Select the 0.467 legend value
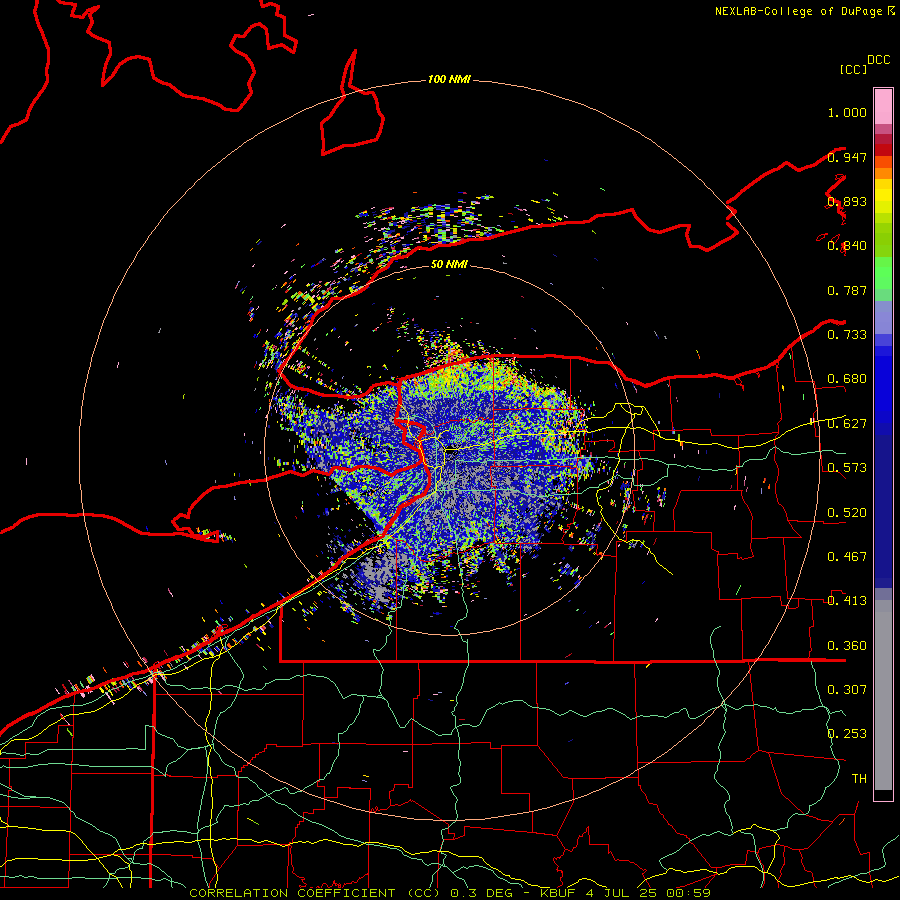Viewport: 900px width, 900px height. click(x=847, y=557)
